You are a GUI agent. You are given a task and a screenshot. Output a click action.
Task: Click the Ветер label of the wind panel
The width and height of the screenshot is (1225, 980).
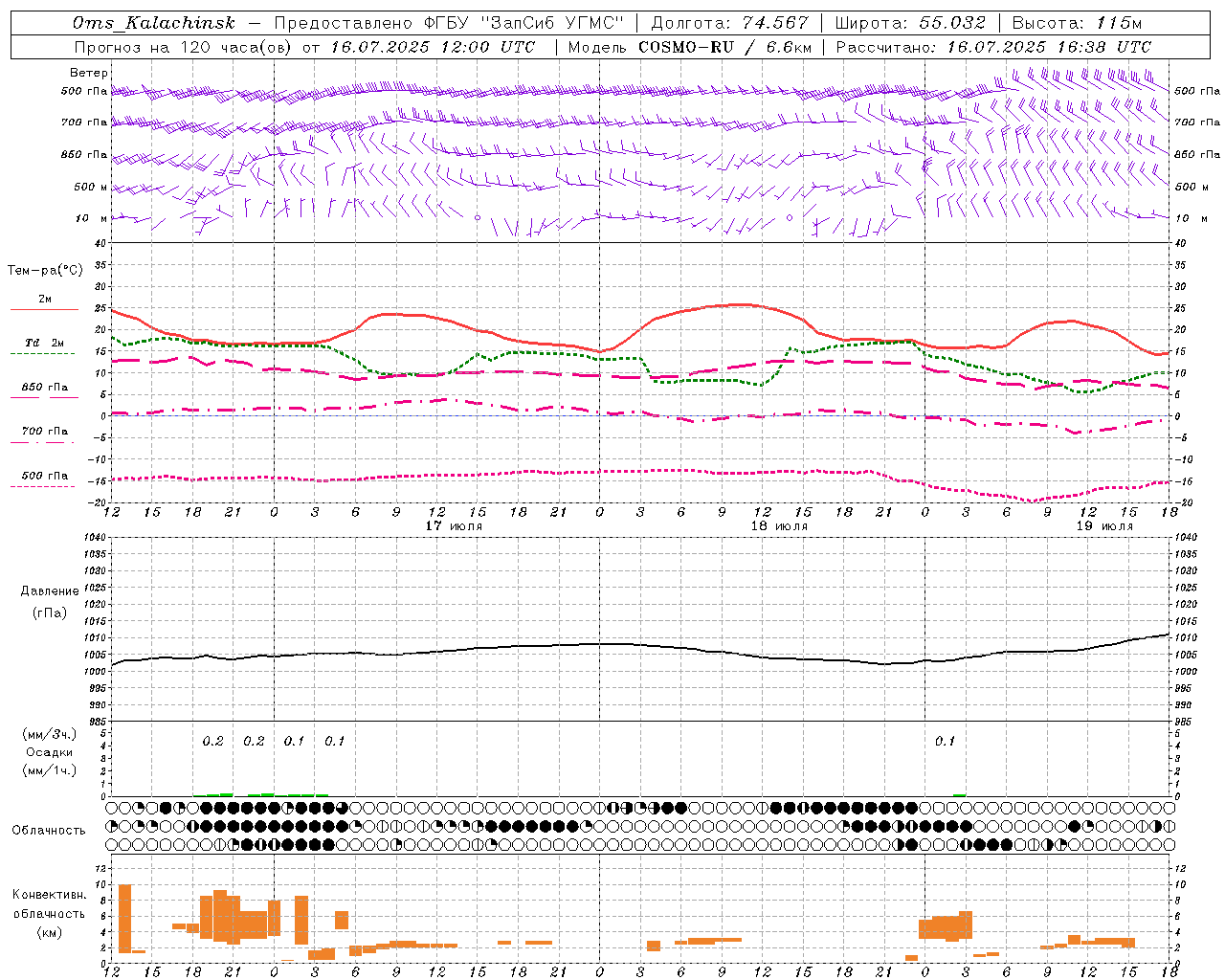89,73
